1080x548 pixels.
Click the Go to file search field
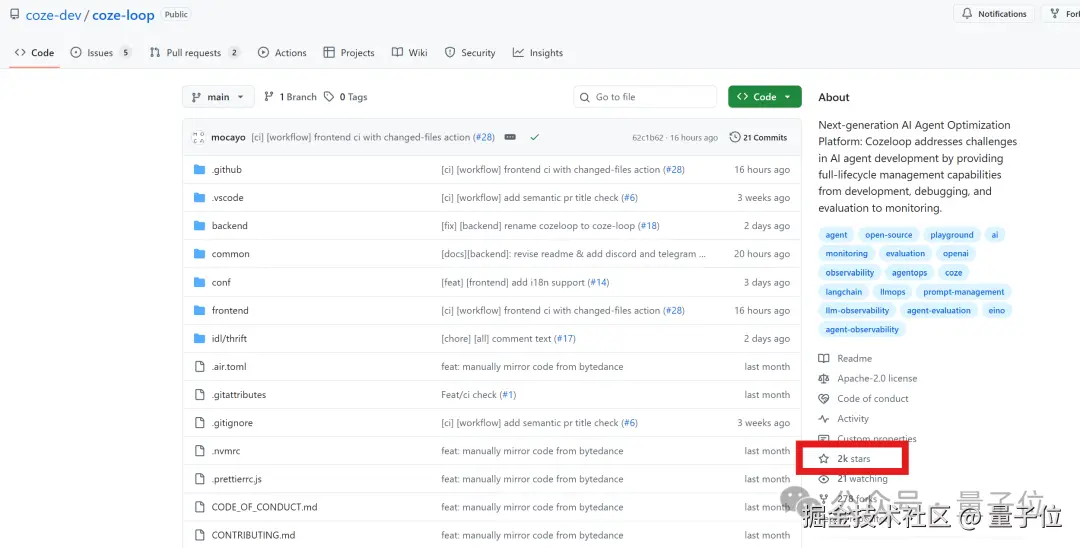(645, 97)
